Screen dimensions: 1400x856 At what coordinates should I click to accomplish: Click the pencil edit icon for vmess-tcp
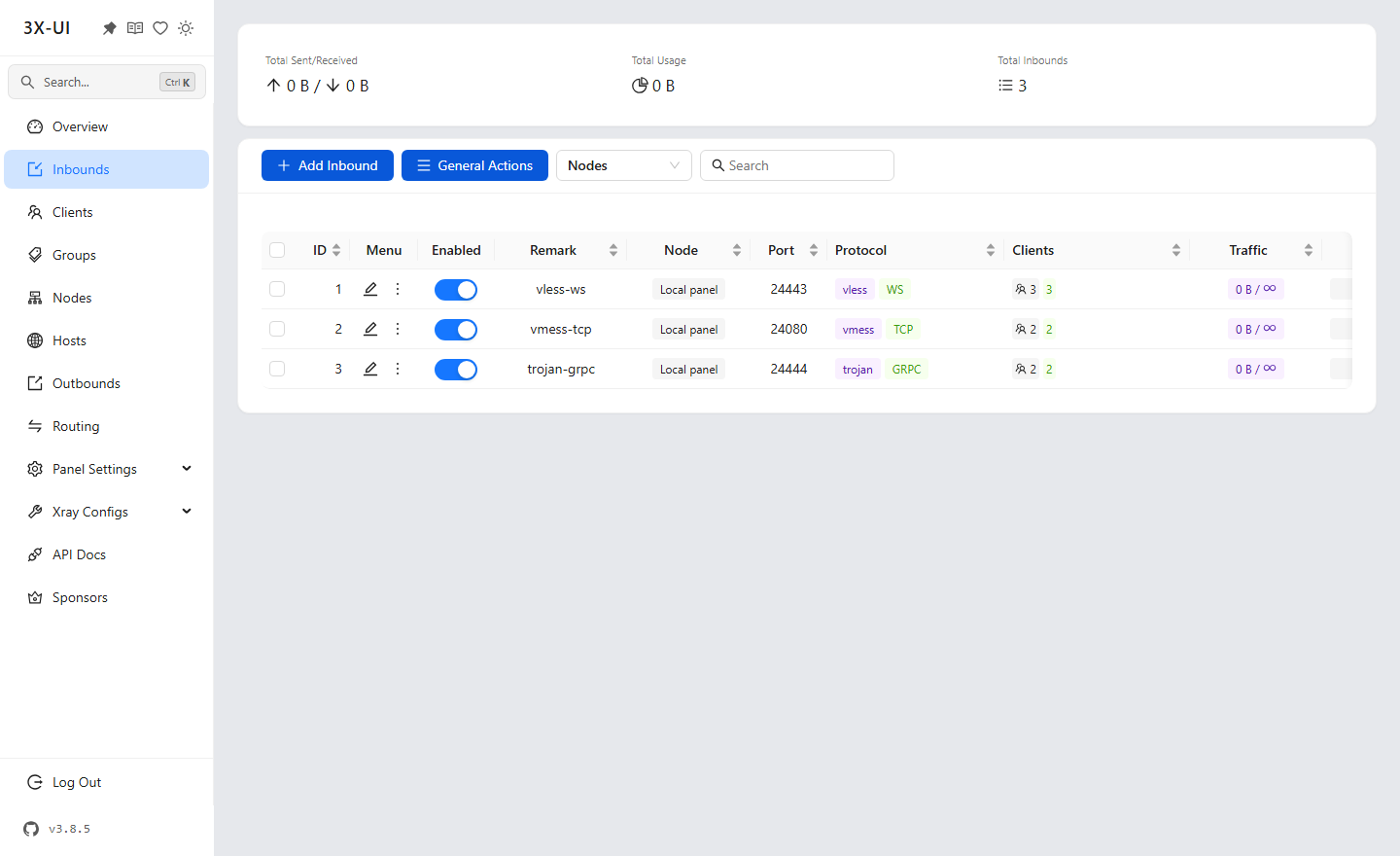pos(370,329)
